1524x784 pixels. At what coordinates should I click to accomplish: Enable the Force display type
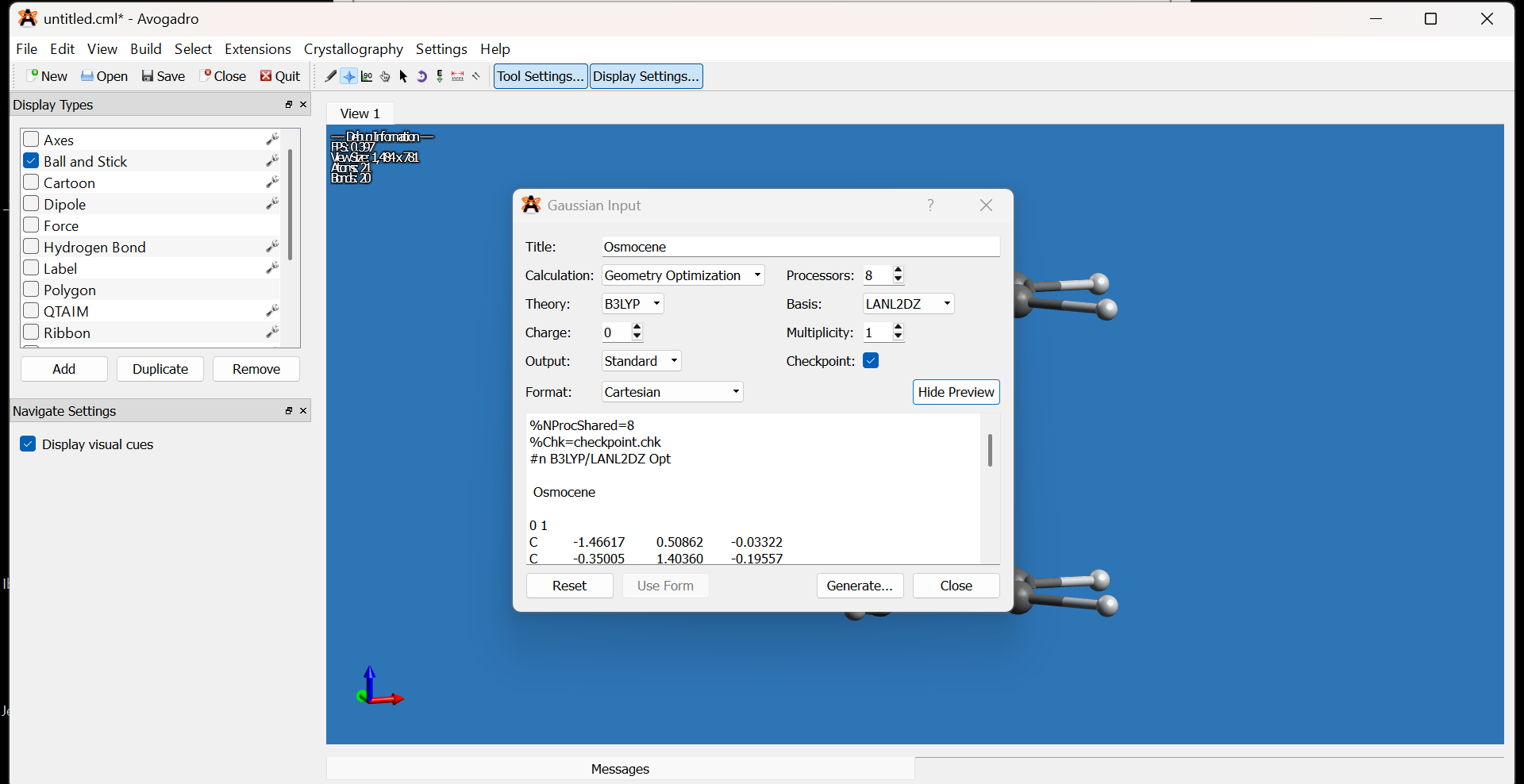tap(31, 225)
